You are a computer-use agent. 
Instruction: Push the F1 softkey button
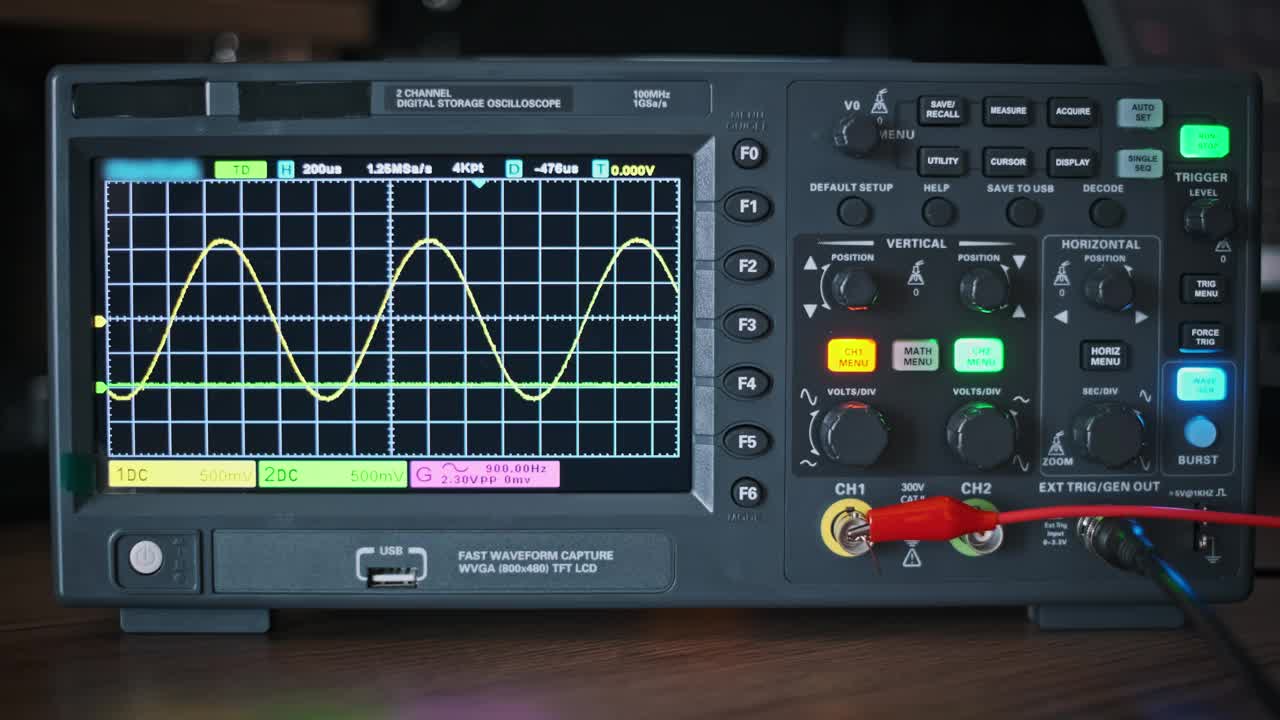pyautogui.click(x=748, y=206)
